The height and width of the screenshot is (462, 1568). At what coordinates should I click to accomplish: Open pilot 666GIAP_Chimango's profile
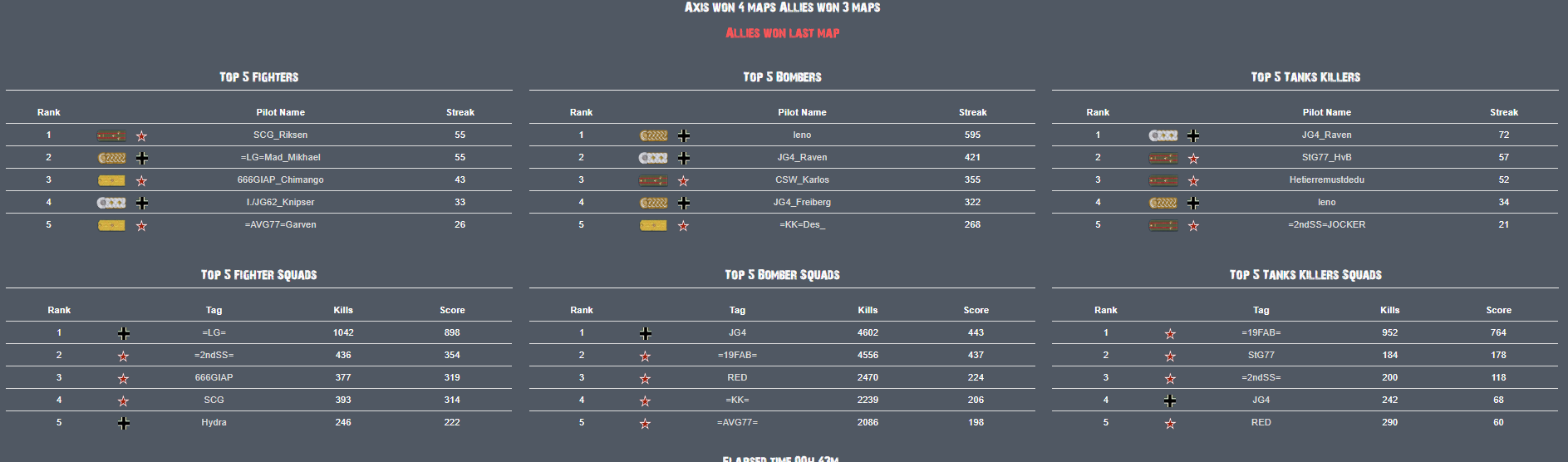pos(280,179)
